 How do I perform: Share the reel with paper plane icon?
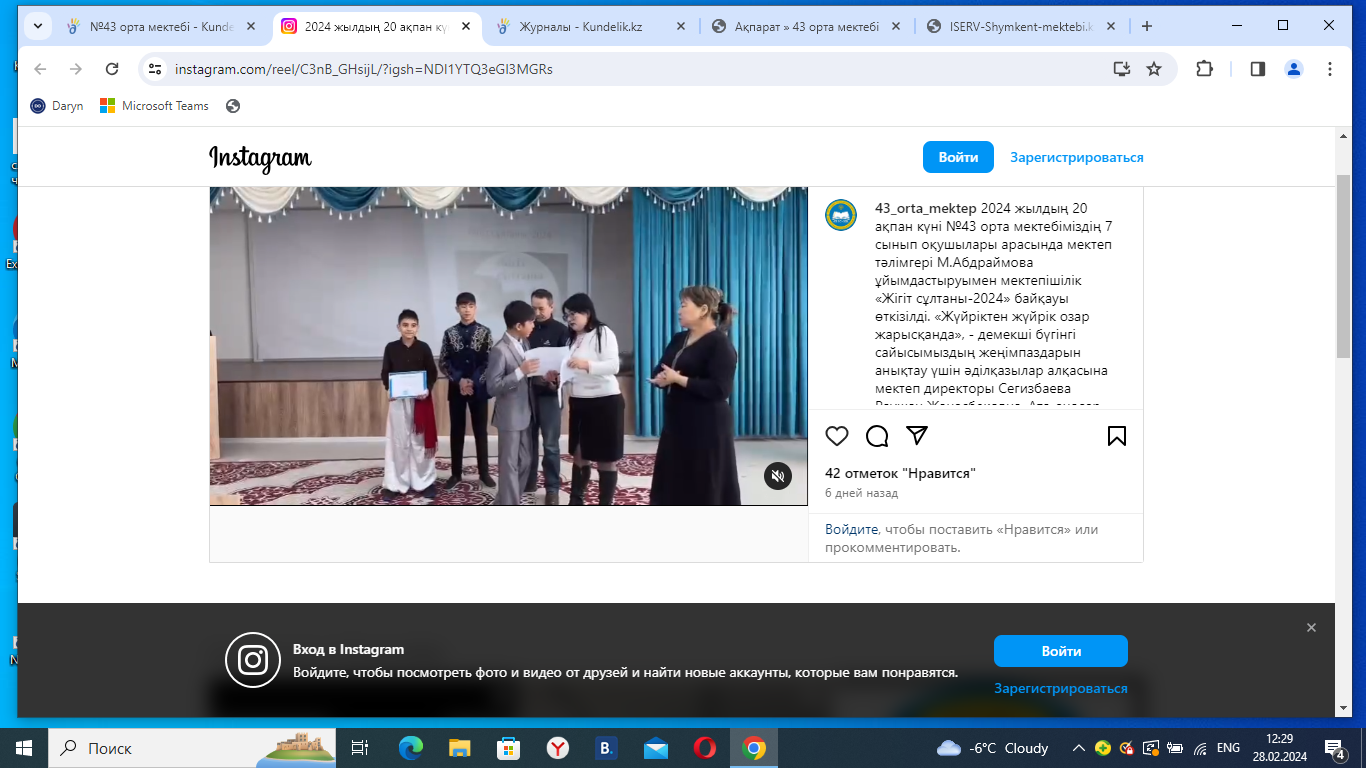[x=917, y=436]
